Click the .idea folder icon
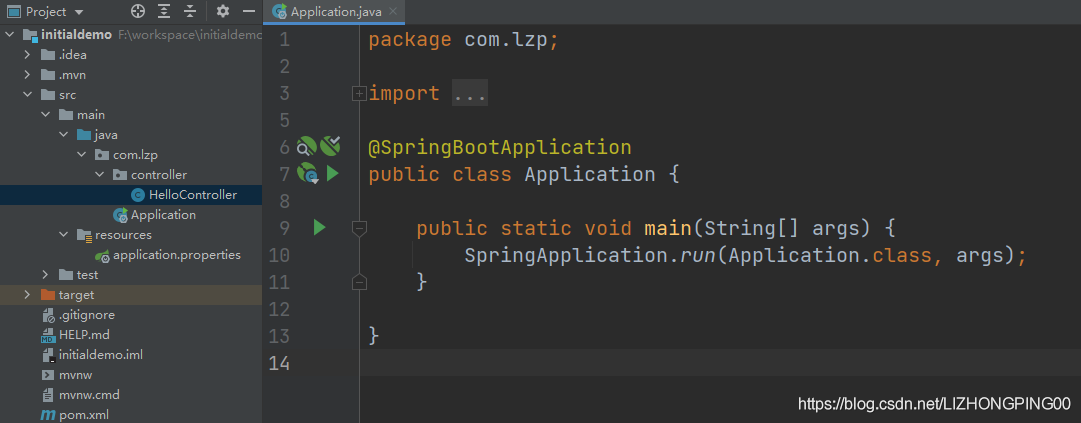The height and width of the screenshot is (423, 1081). tap(48, 54)
